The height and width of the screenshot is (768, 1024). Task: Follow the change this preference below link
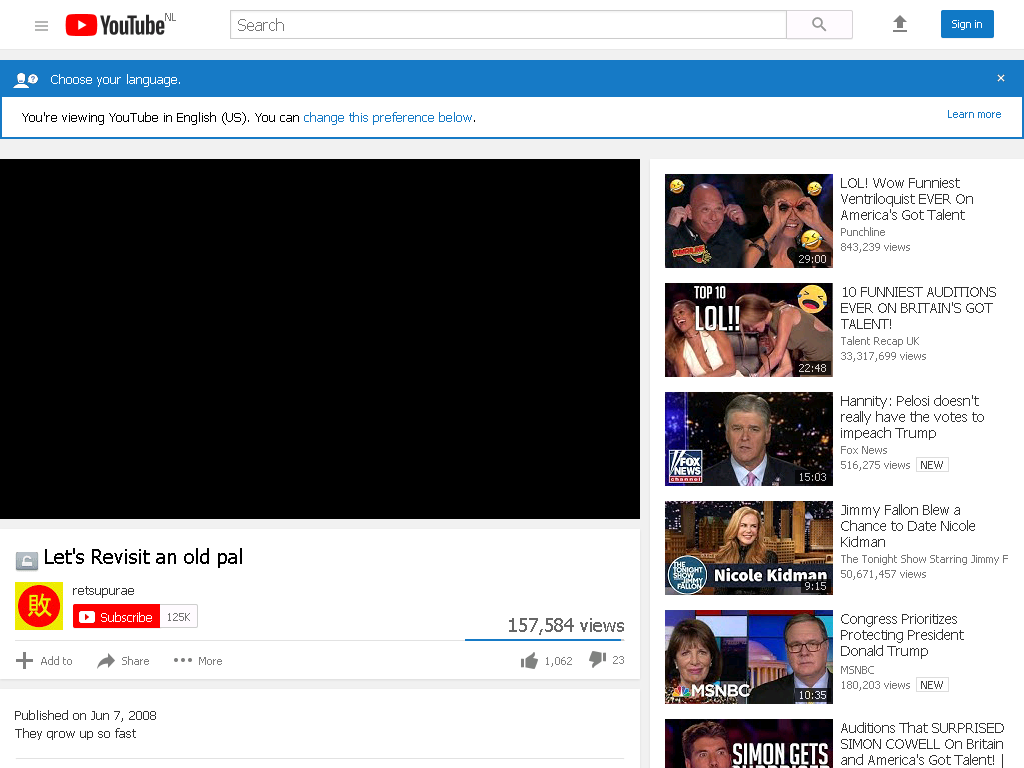coord(388,118)
